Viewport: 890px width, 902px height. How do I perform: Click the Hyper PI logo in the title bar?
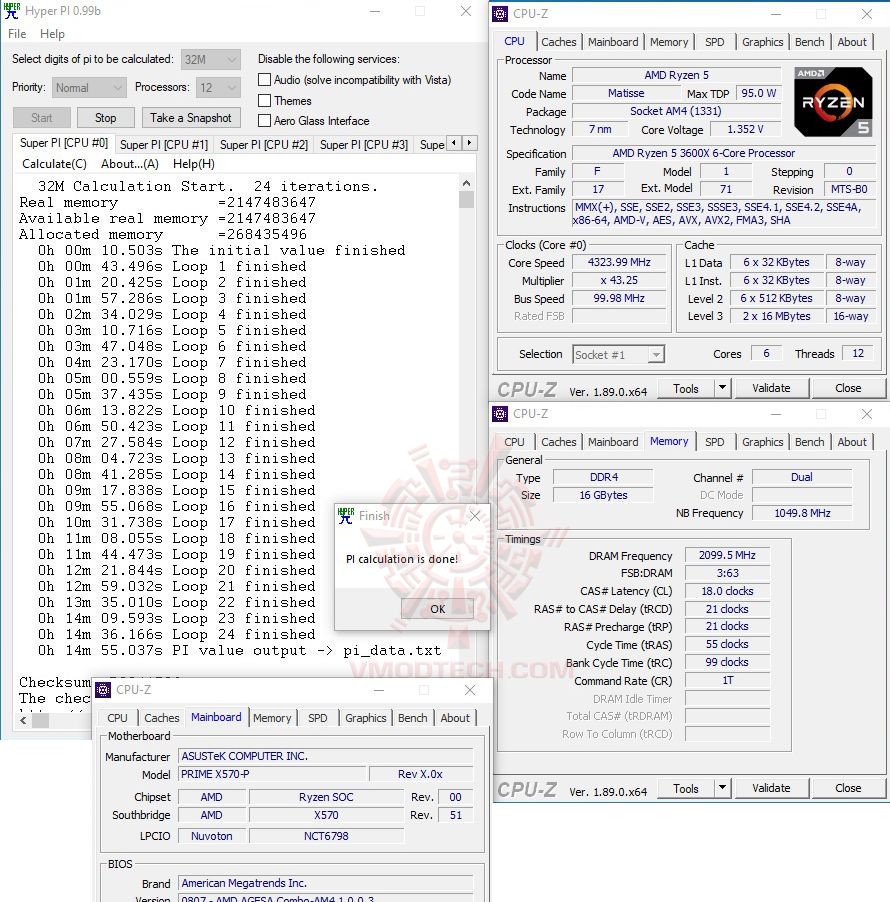pos(11,11)
